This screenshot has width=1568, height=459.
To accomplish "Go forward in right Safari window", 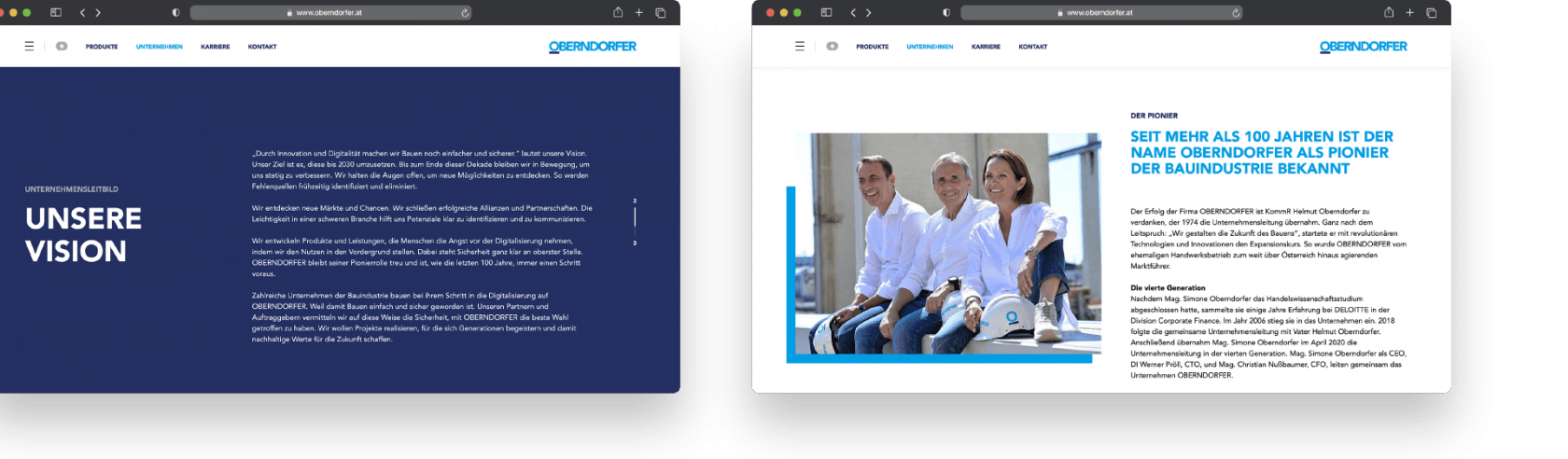I will point(869,12).
